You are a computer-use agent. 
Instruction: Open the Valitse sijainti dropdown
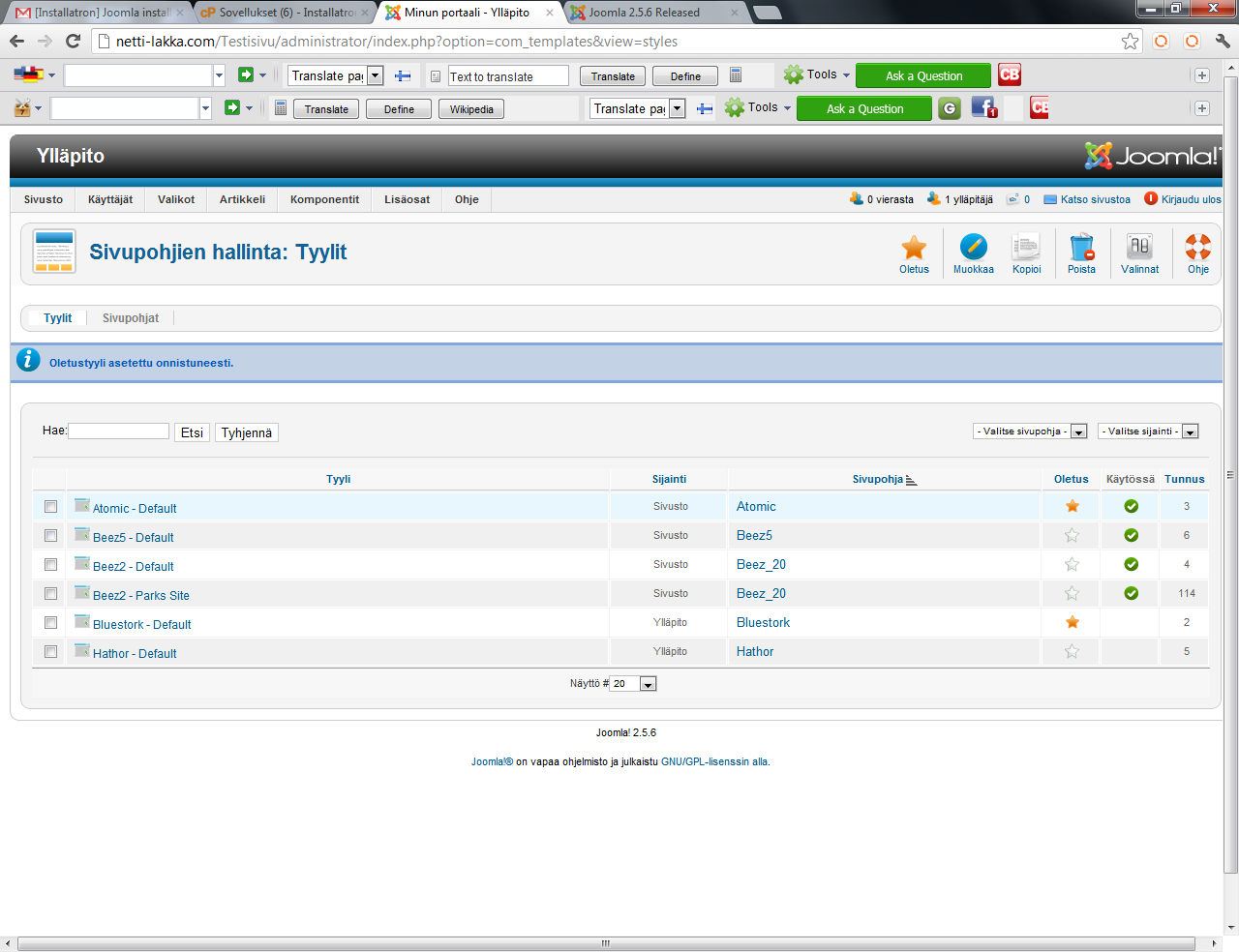pyautogui.click(x=1149, y=431)
